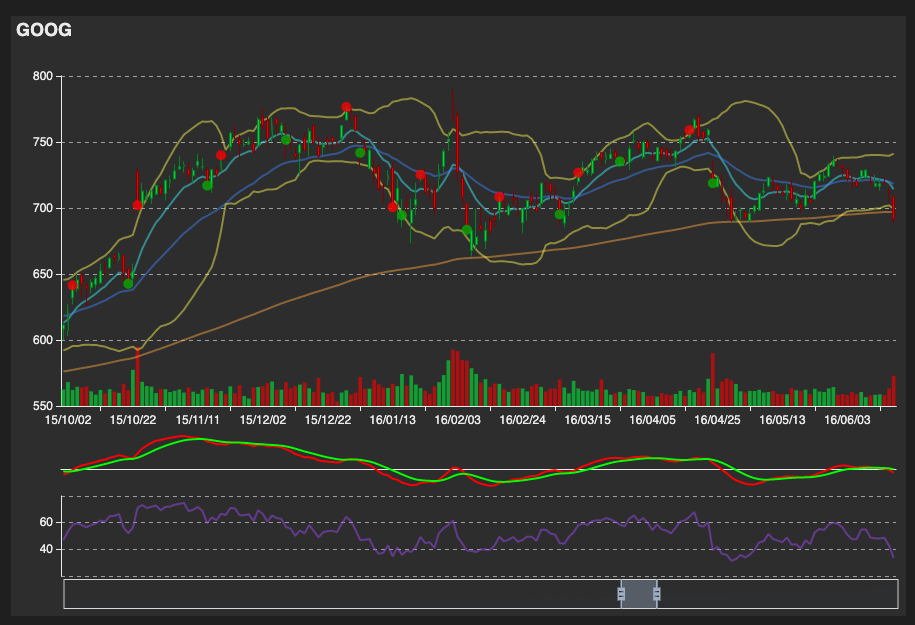
Task: Select the green buy marker in the 16/02/03 dip
Action: coord(467,229)
